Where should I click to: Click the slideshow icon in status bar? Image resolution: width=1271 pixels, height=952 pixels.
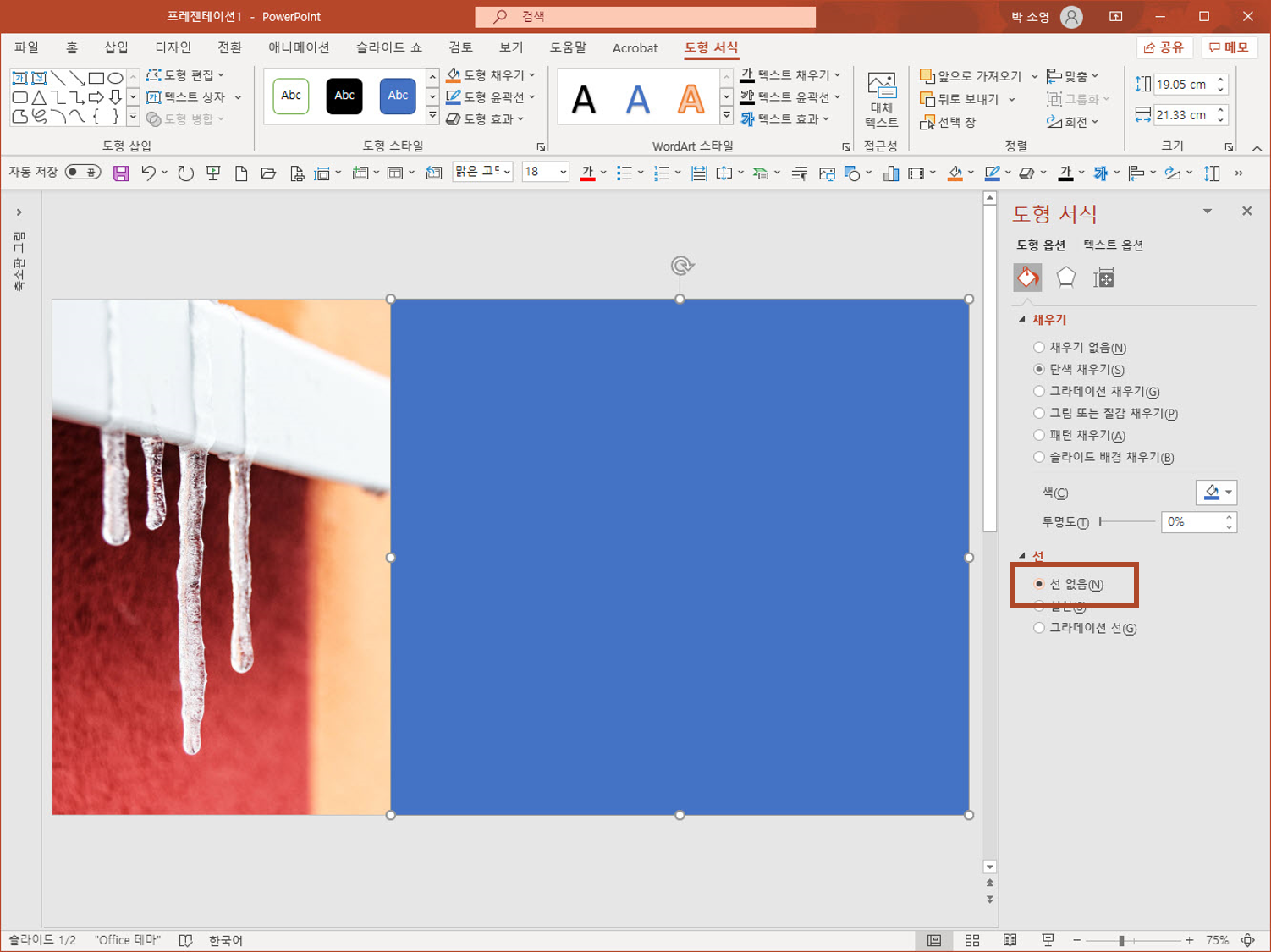[1048, 940]
